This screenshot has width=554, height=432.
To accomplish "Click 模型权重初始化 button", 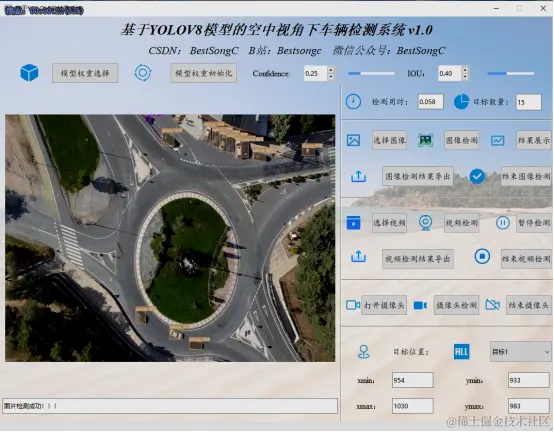I will tap(204, 73).
